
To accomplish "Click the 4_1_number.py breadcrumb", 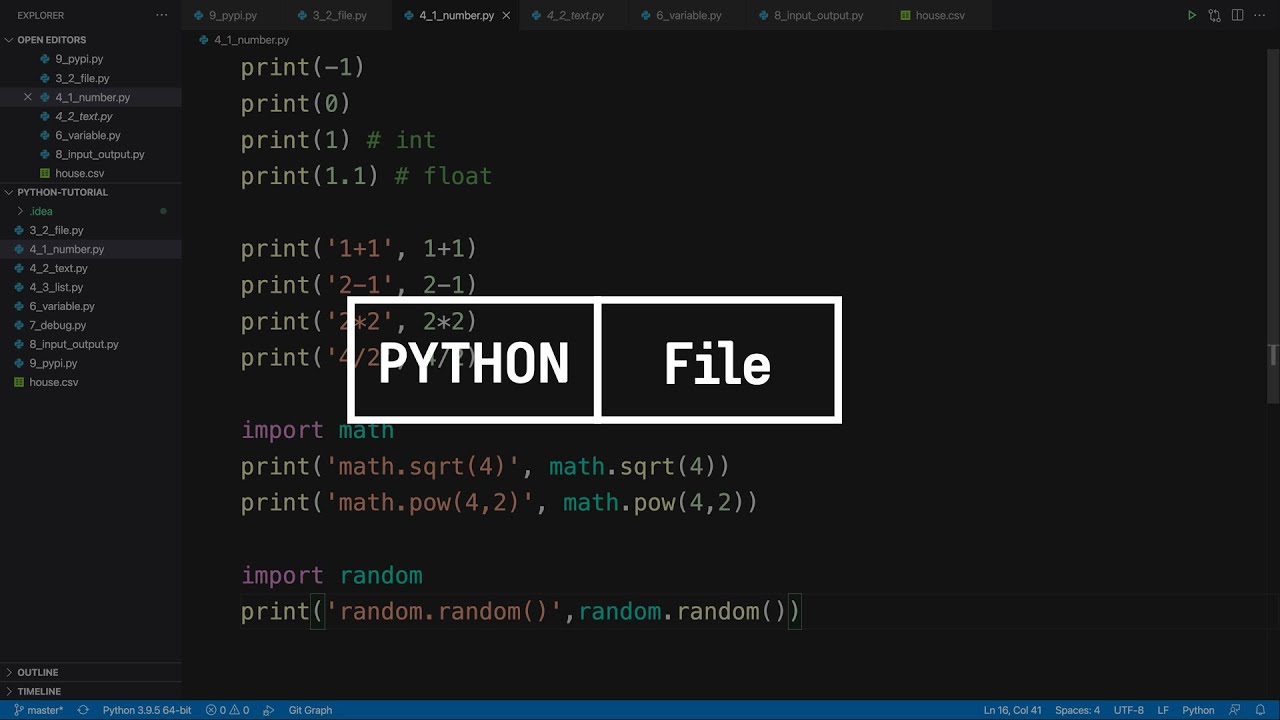I will point(251,40).
